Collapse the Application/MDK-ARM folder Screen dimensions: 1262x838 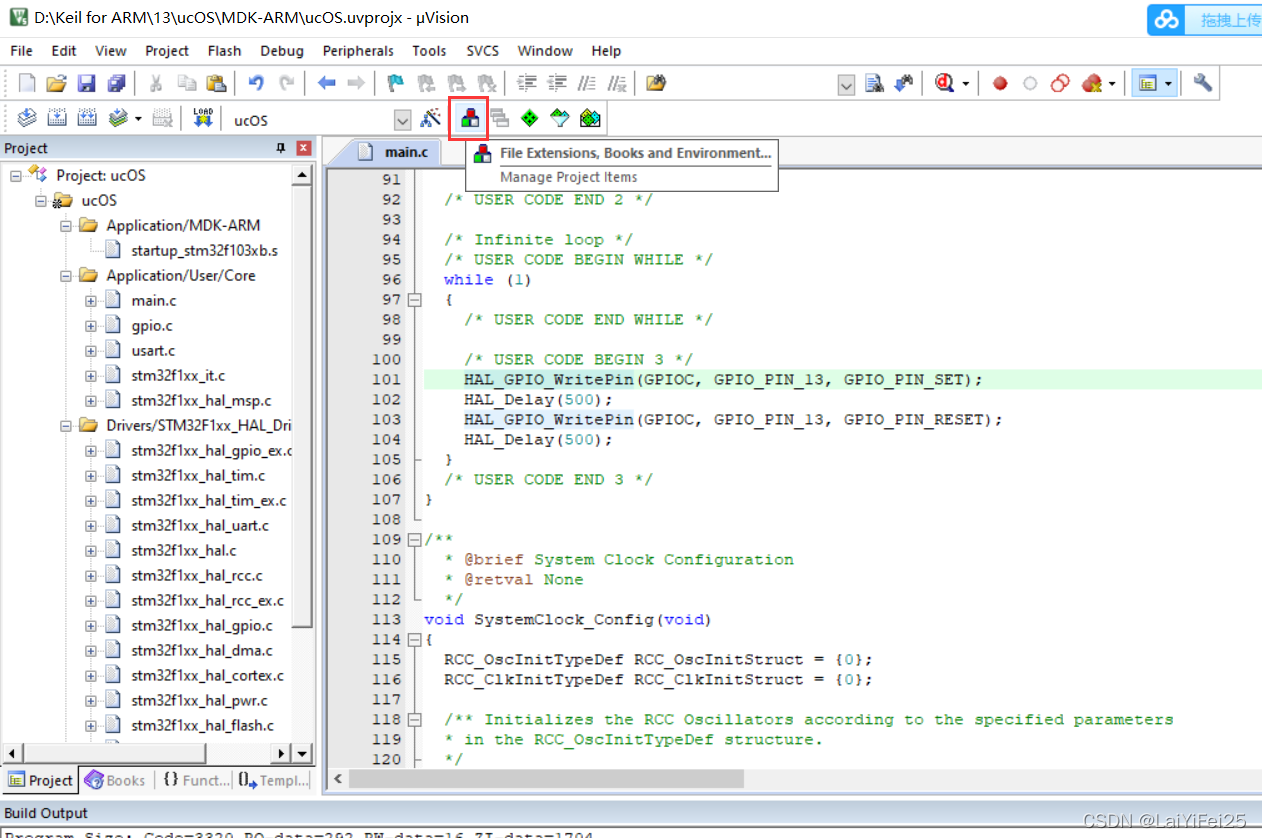[x=66, y=226]
